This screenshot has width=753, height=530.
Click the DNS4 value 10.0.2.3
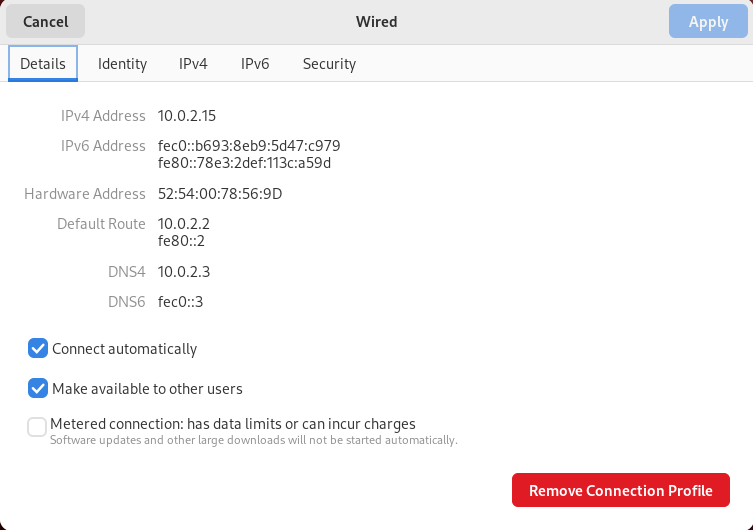pyautogui.click(x=184, y=272)
